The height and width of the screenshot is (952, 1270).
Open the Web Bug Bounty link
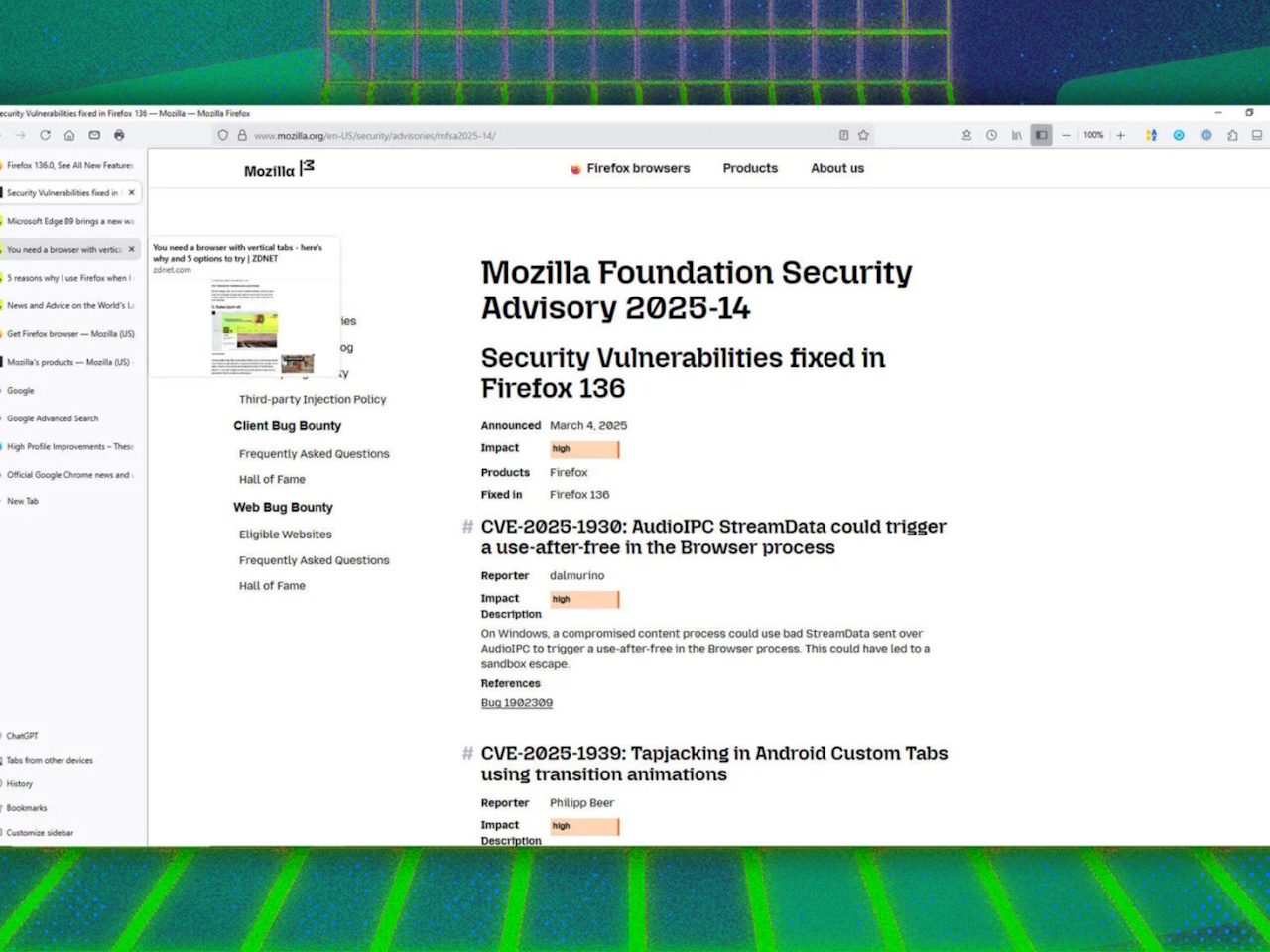coord(284,507)
